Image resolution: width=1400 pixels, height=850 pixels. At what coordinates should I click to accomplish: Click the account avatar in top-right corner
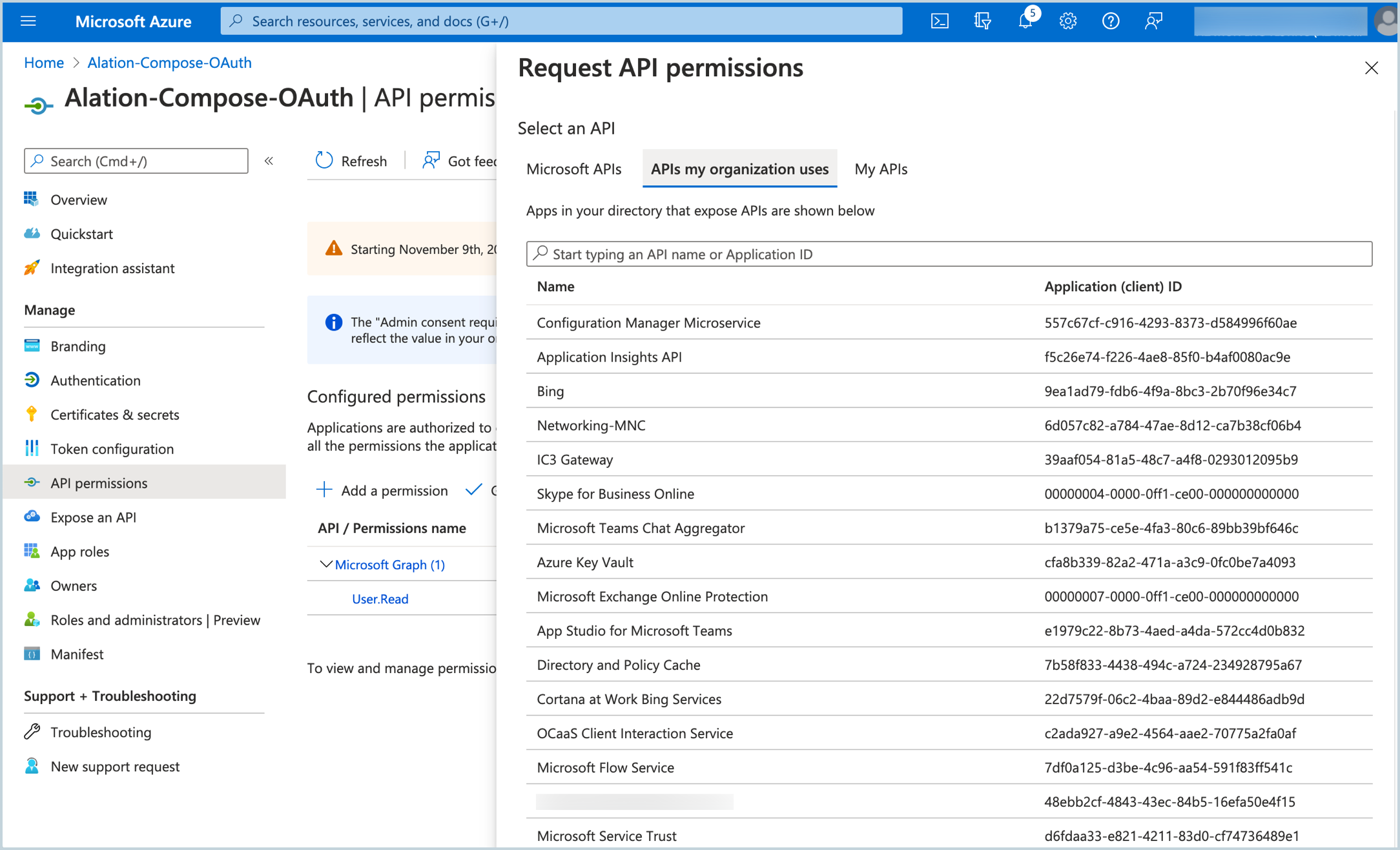1386,21
